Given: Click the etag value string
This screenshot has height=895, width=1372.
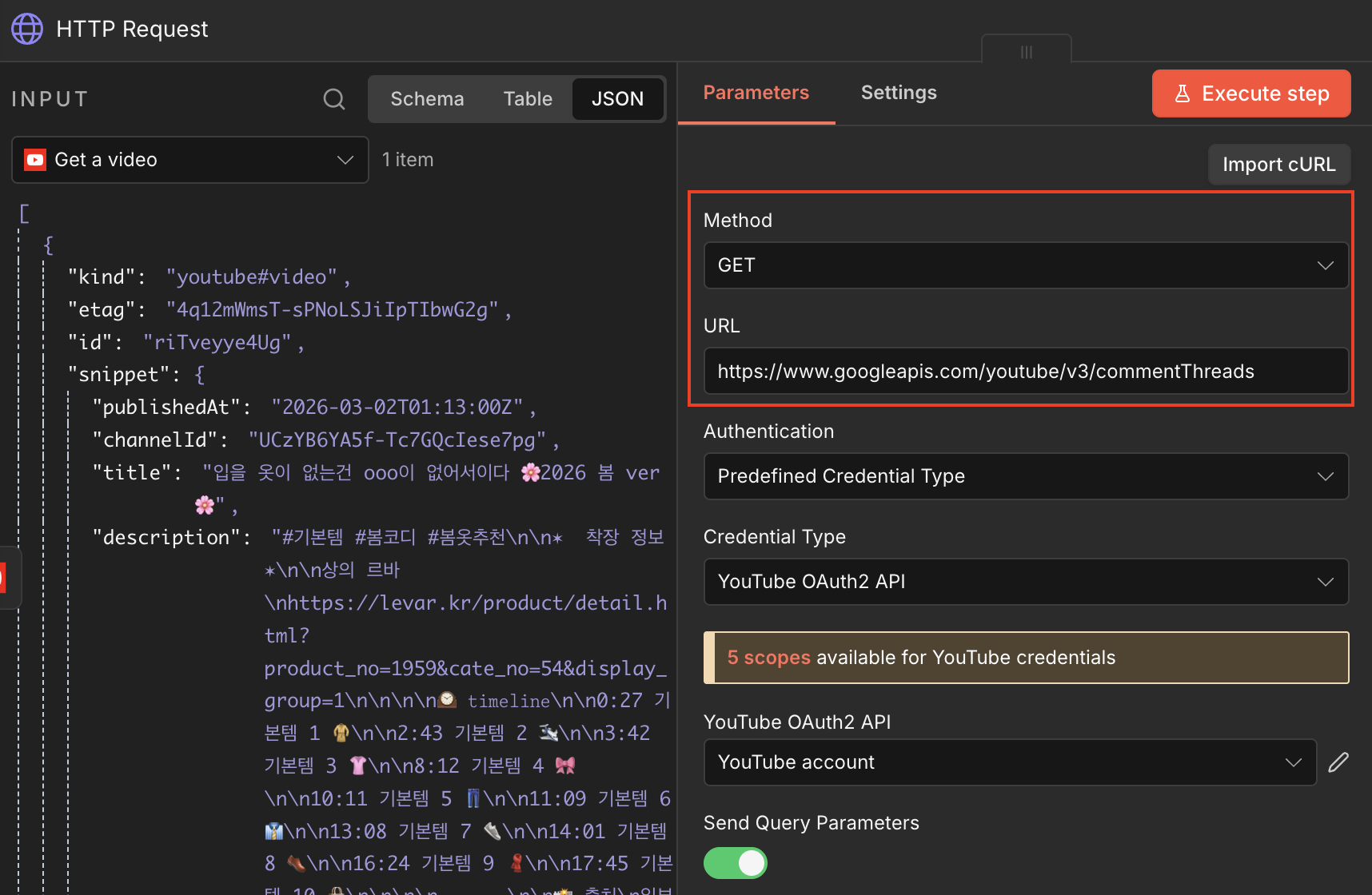Looking at the screenshot, I should [333, 310].
